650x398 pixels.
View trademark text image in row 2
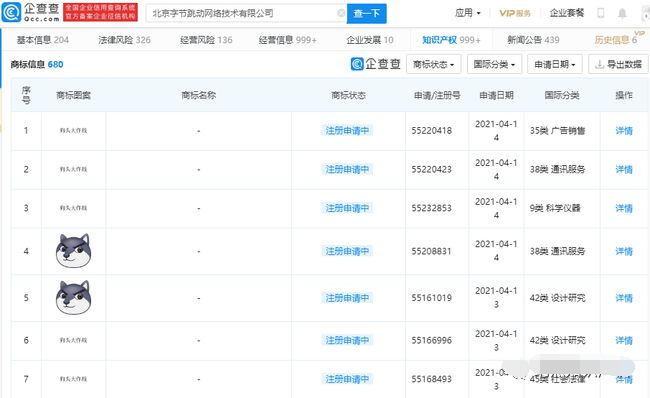[73, 169]
